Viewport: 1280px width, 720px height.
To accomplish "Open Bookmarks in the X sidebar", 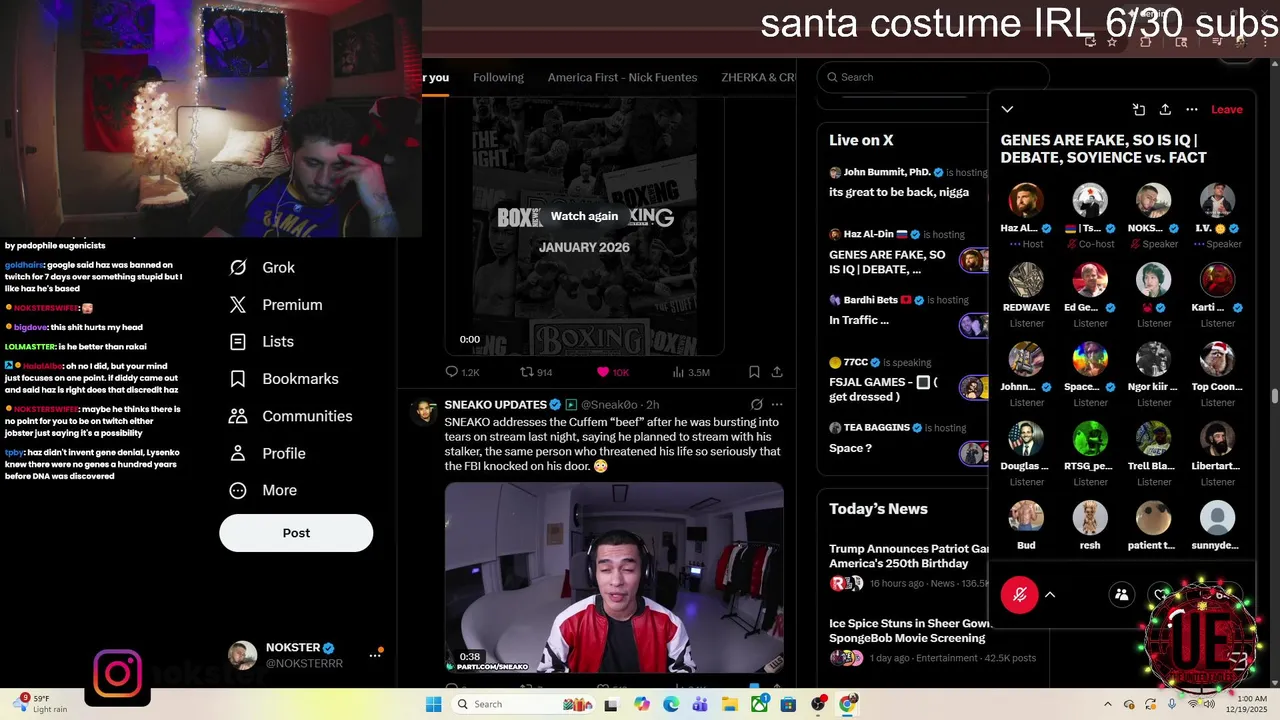I will point(284,379).
